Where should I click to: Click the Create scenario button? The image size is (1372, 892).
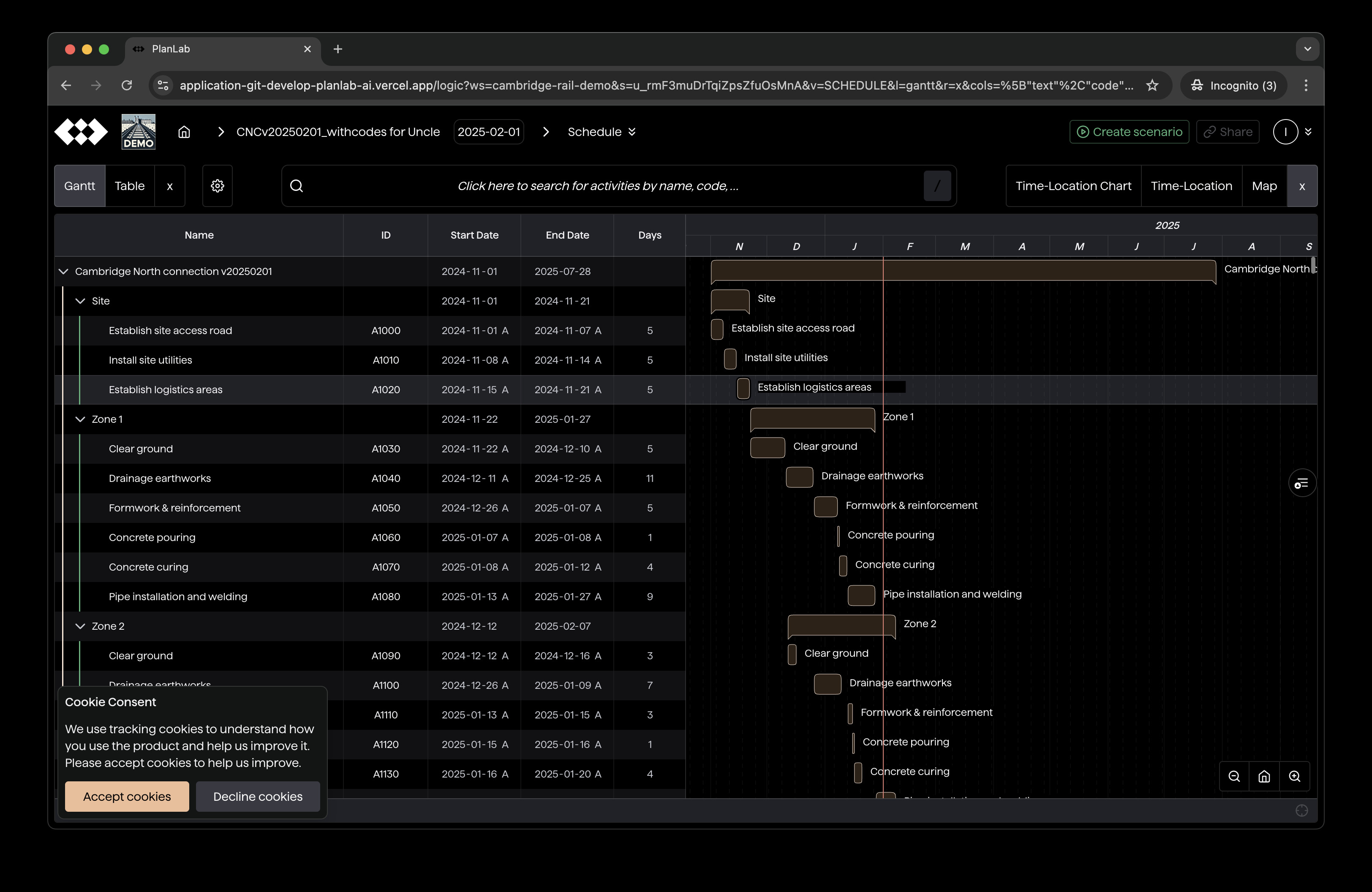coord(1129,132)
